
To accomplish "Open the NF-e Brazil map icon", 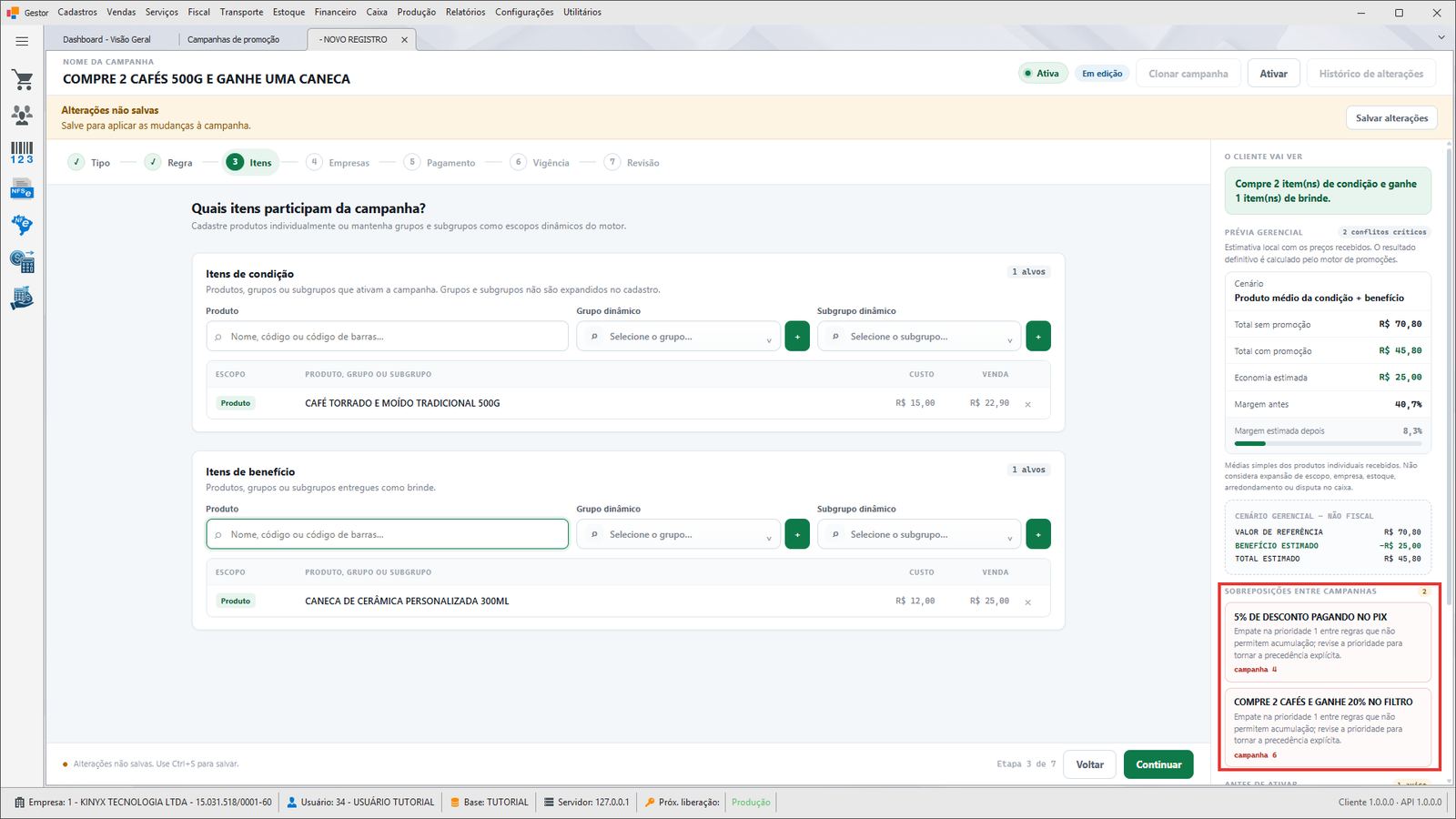I will coord(22,225).
